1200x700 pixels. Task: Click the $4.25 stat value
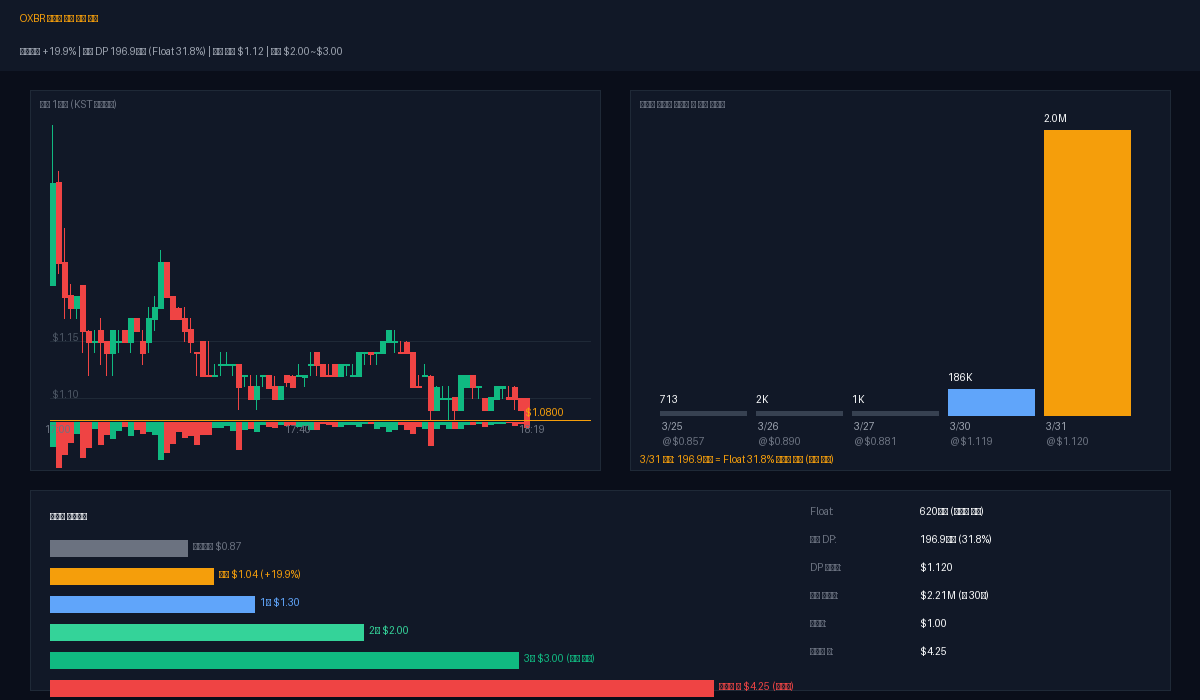pyautogui.click(x=933, y=651)
